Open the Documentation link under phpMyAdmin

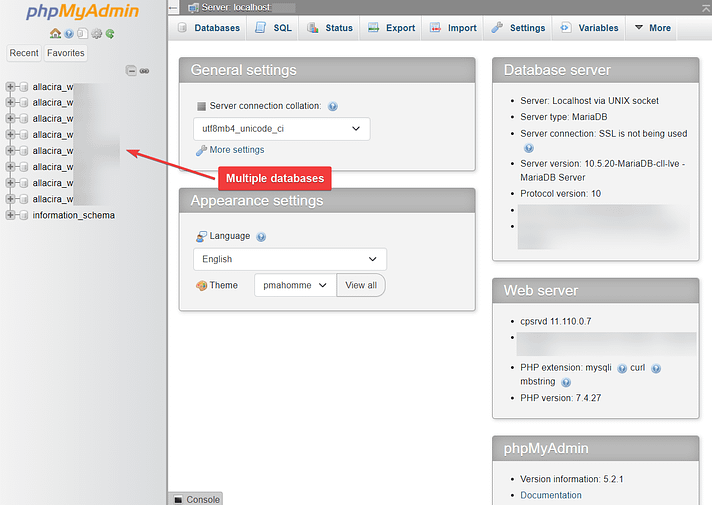click(551, 495)
